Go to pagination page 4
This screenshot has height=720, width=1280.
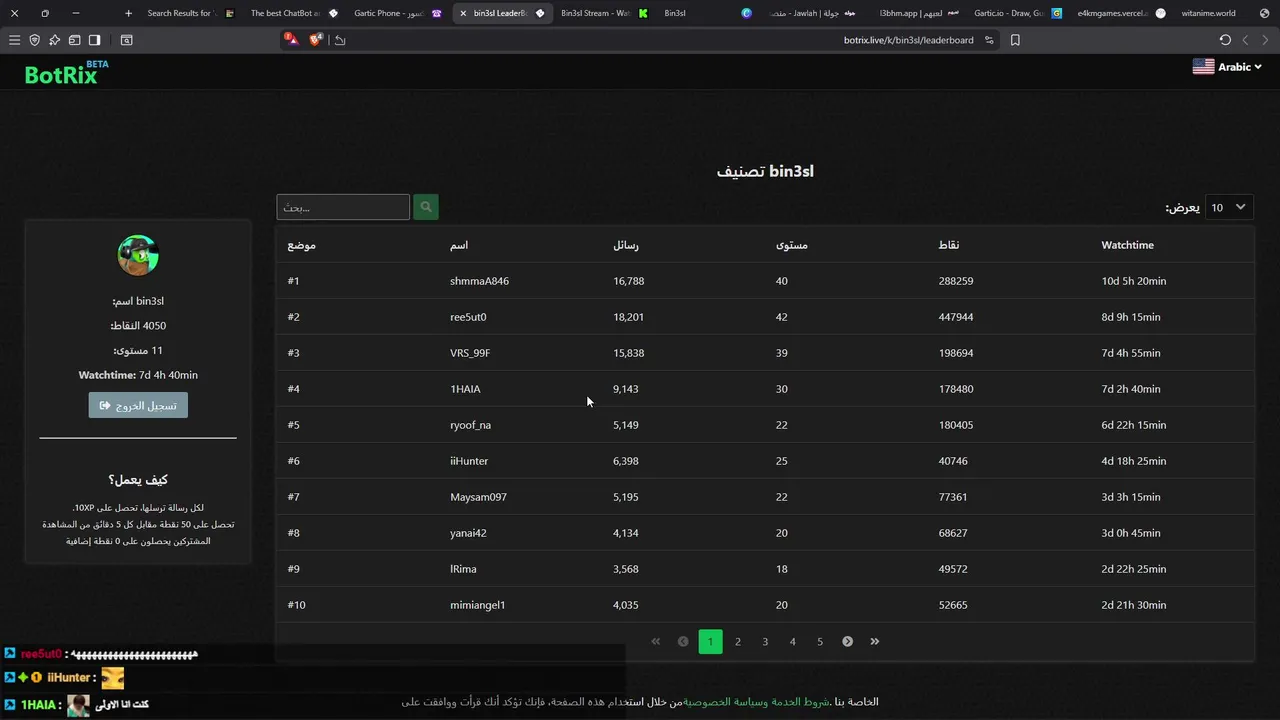pos(793,641)
